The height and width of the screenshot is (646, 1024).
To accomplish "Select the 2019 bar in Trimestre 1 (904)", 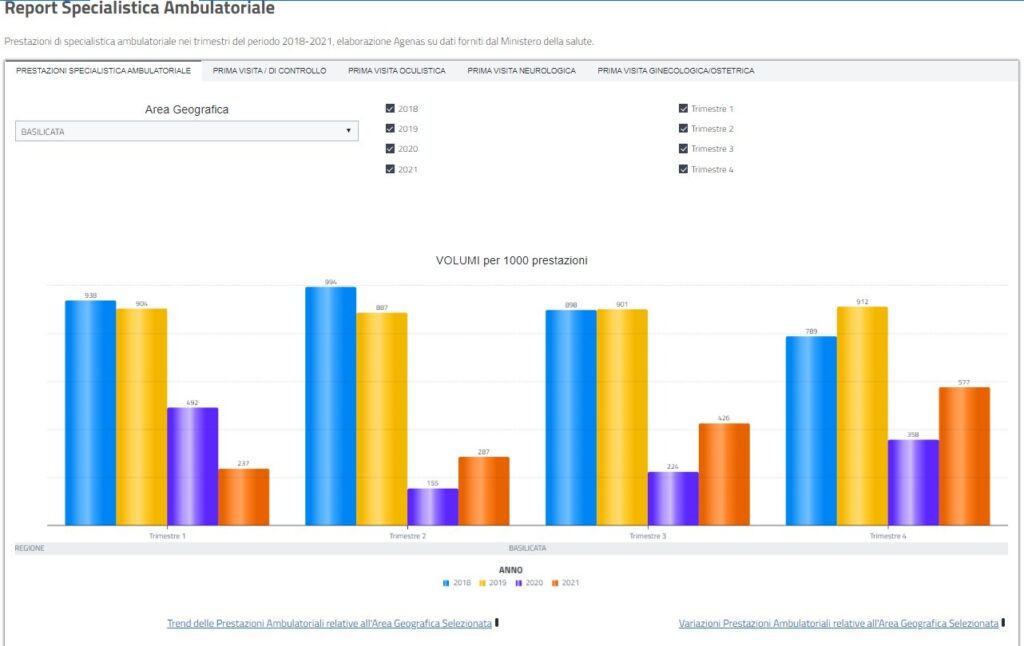I will (x=142, y=417).
